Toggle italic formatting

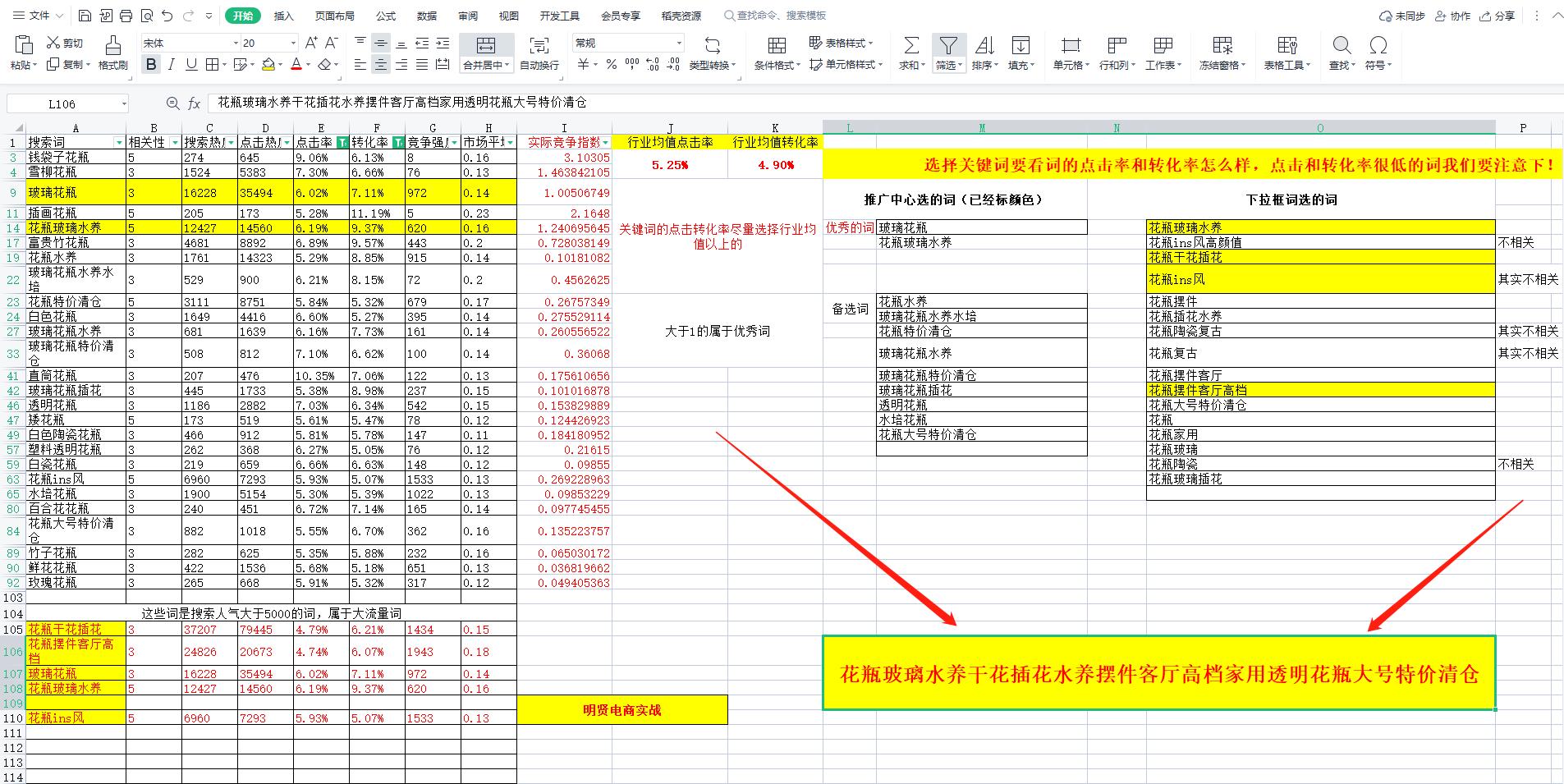(172, 65)
